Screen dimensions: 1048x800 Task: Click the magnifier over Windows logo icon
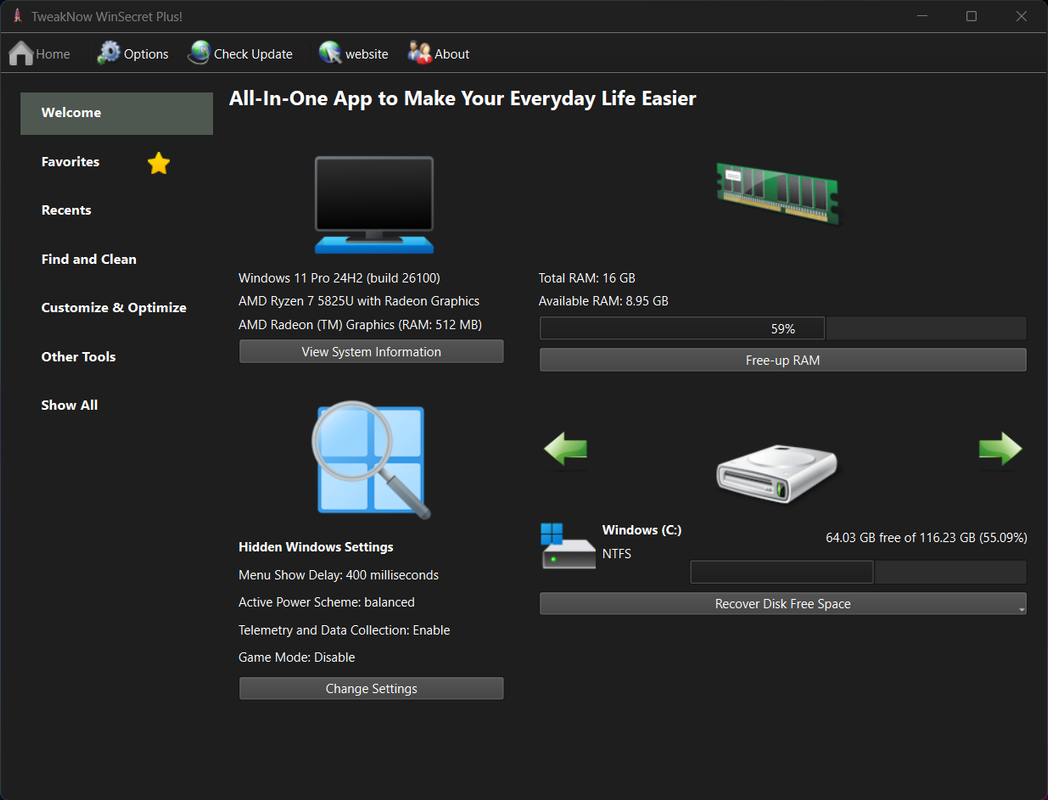[371, 460]
